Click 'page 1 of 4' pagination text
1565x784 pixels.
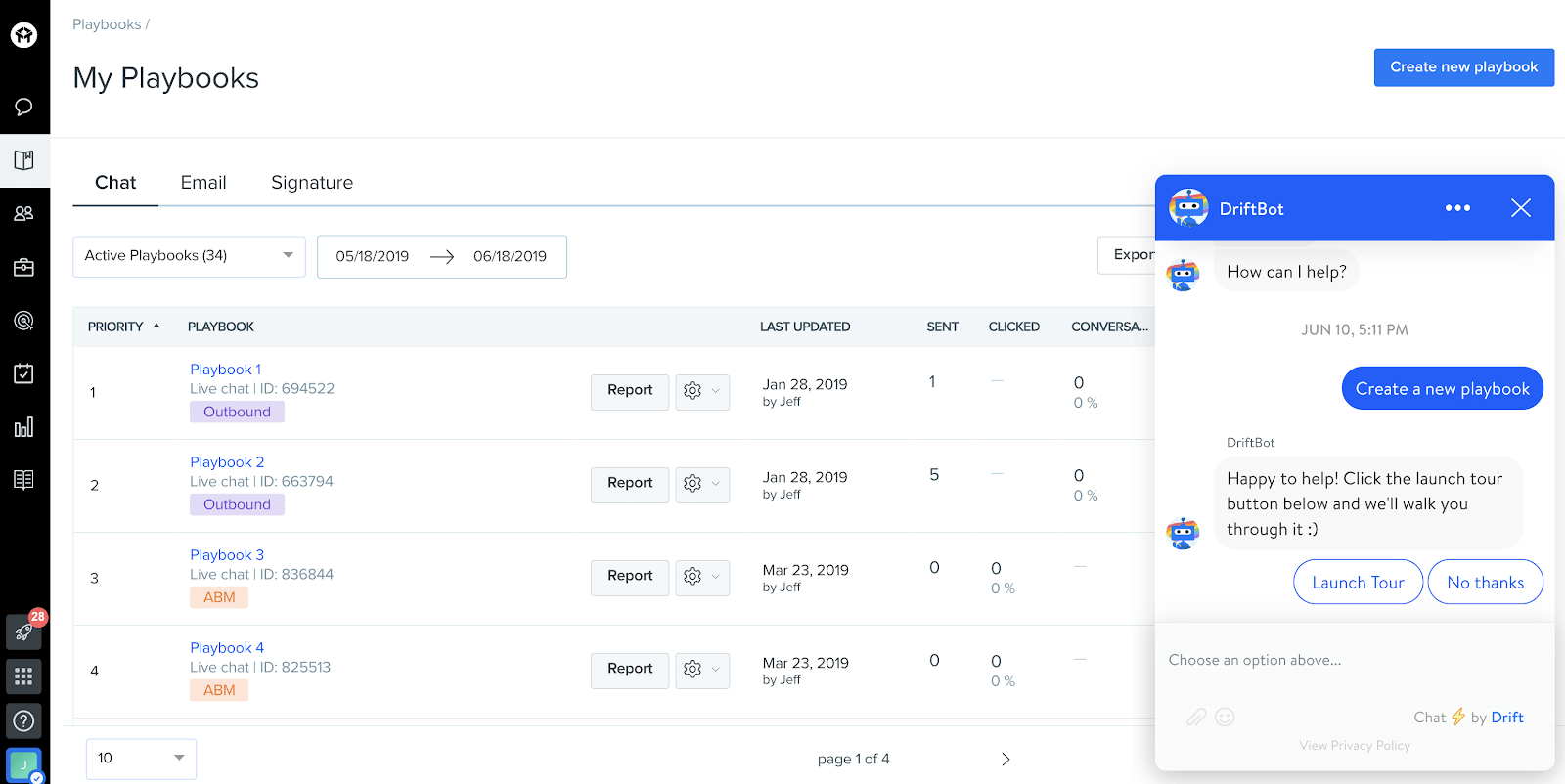click(x=854, y=759)
